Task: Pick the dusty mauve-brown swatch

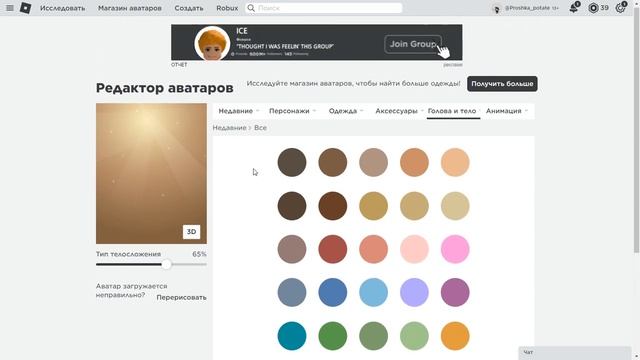Action: [x=292, y=249]
